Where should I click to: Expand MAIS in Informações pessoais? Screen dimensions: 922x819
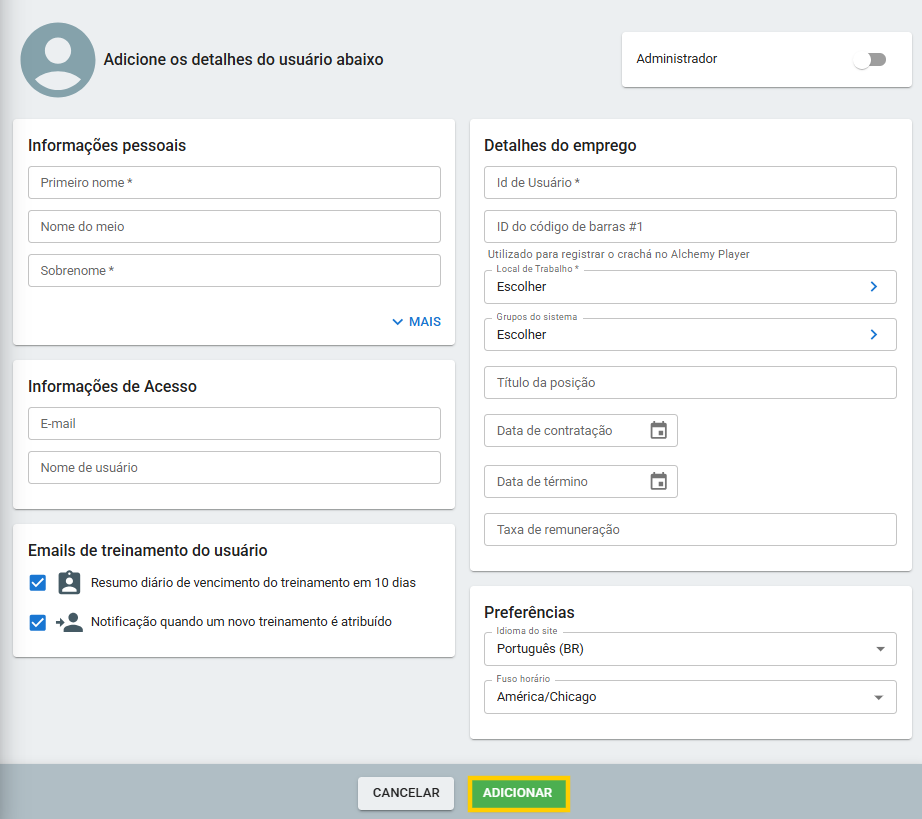(x=416, y=322)
